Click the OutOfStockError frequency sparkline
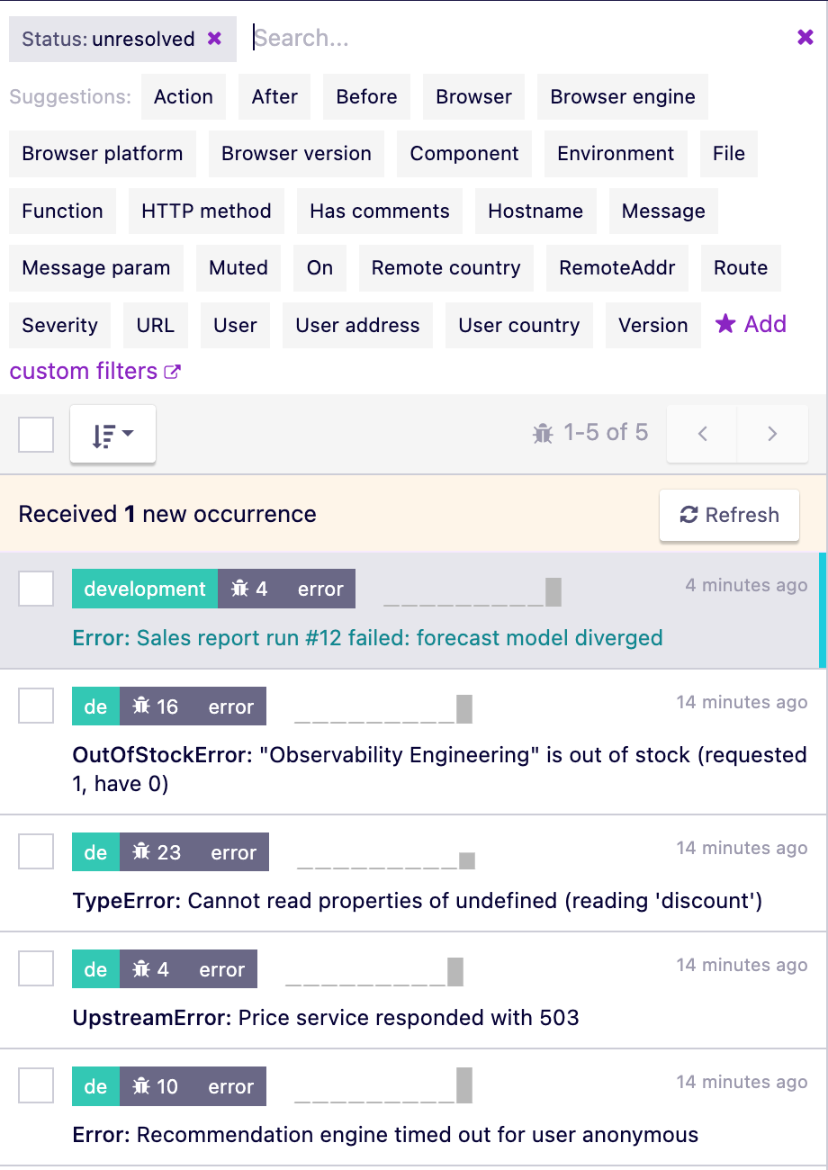Screen dimensions: 828x1170 click(383, 709)
